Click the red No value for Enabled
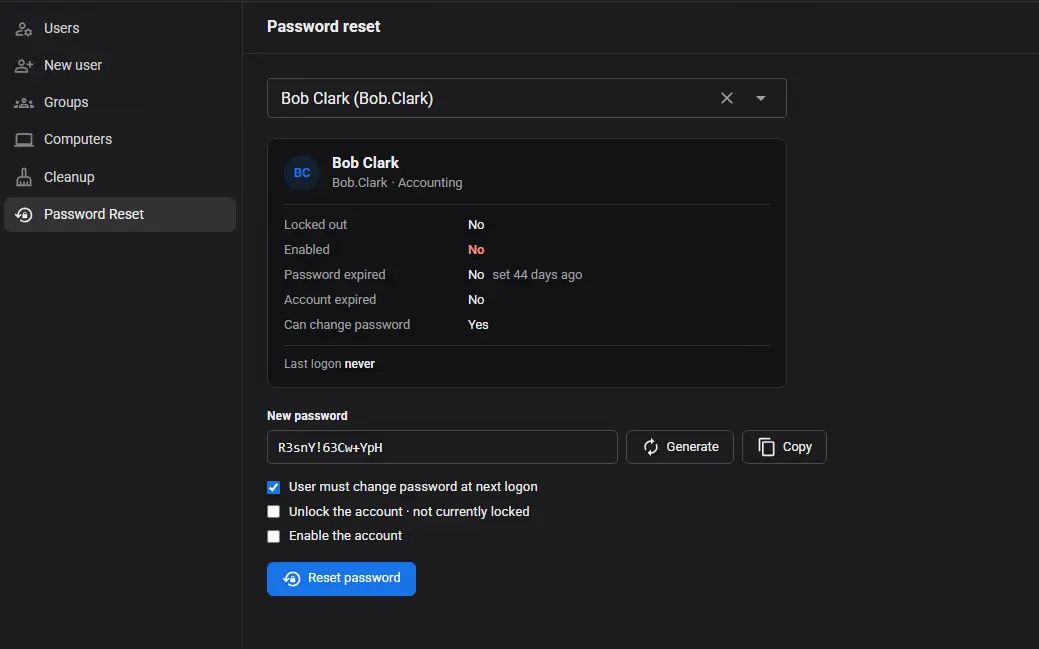 tap(476, 250)
